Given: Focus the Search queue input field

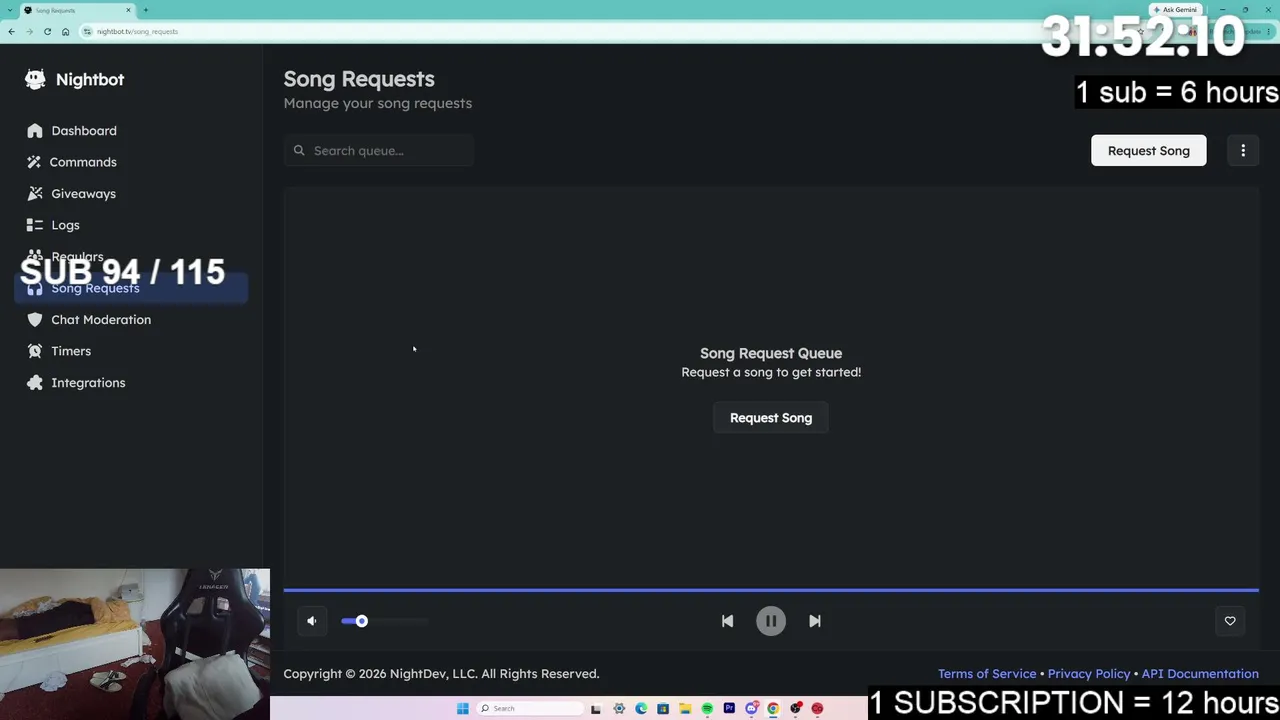Looking at the screenshot, I should coord(379,151).
